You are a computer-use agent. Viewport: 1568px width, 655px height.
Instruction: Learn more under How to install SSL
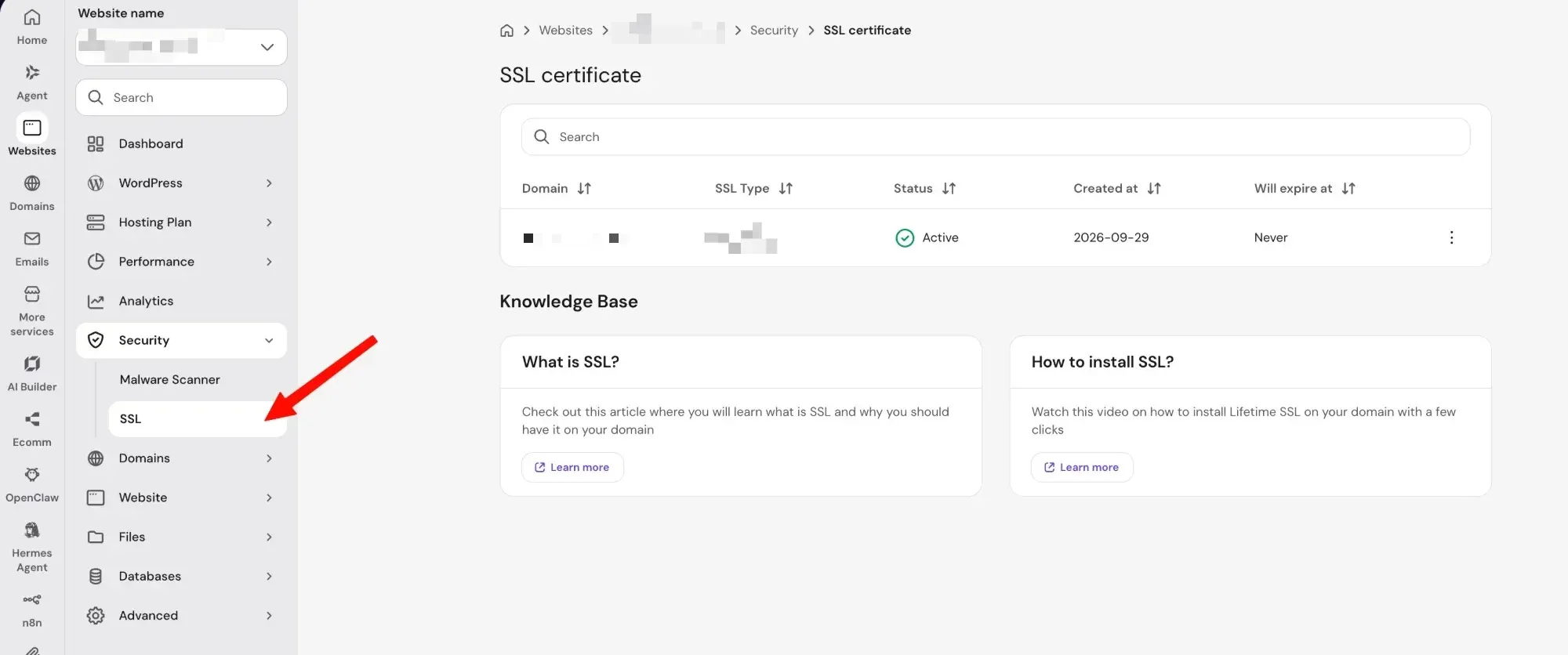click(x=1082, y=468)
